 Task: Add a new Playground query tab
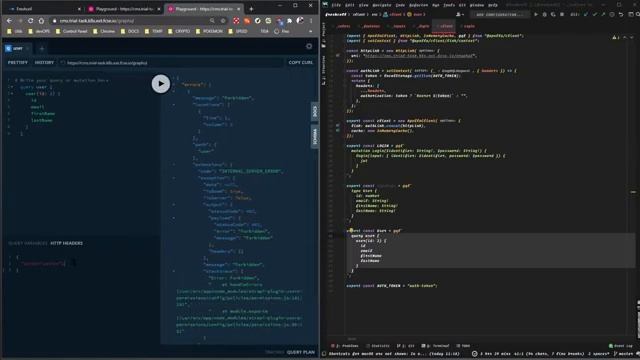[x=42, y=49]
